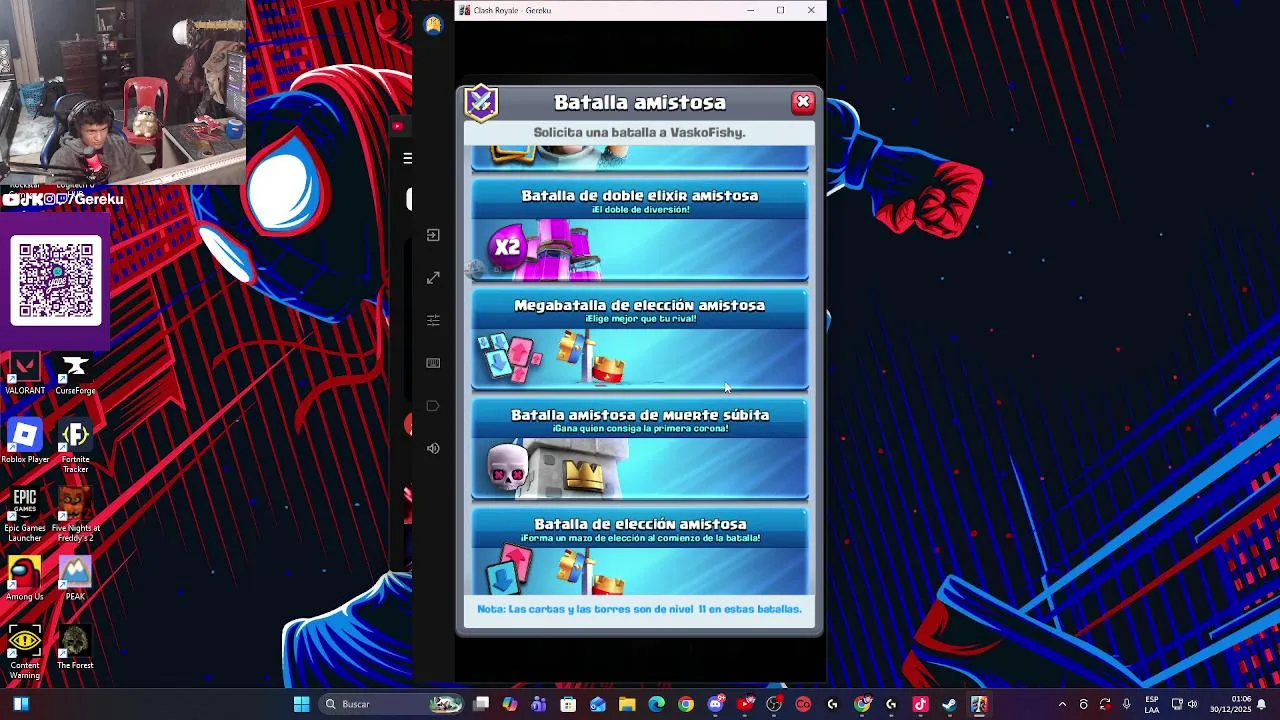Select Batalla de doble elixir amistosa
Screen dimensions: 1280x720
(x=640, y=231)
